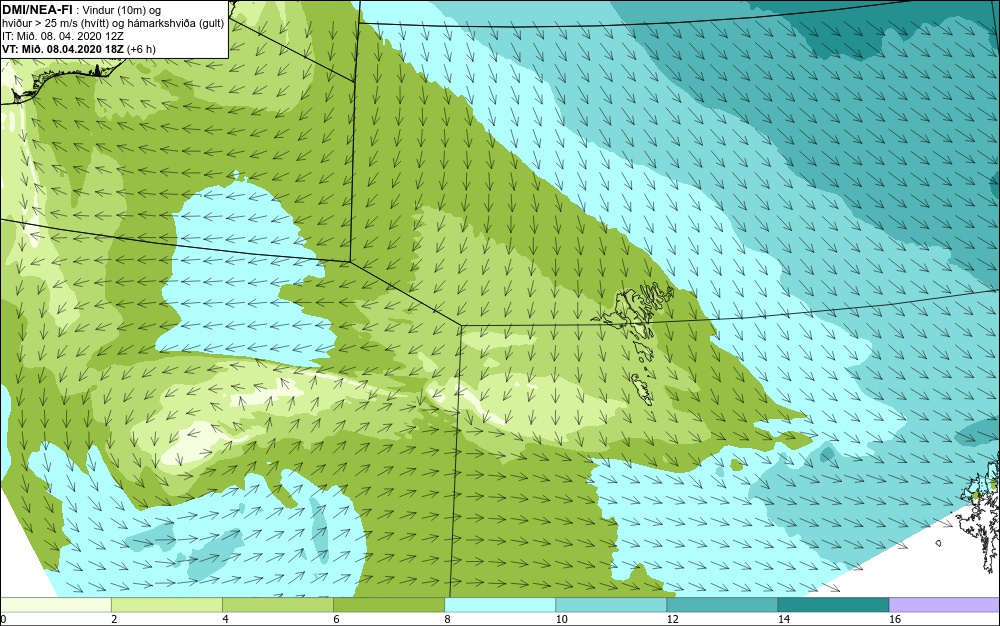
Task: Click the legend label '12'
Action: pyautogui.click(x=673, y=619)
